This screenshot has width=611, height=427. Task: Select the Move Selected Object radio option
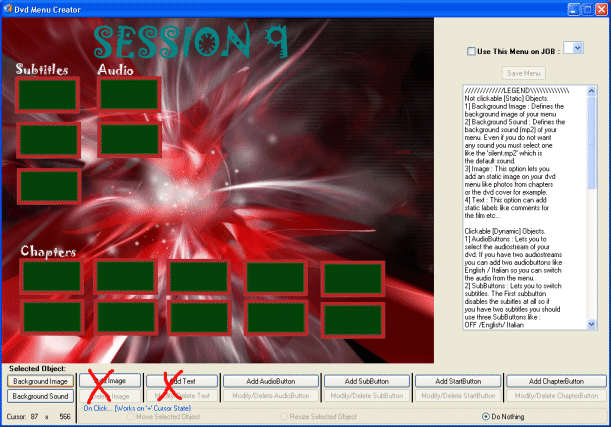[x=131, y=416]
